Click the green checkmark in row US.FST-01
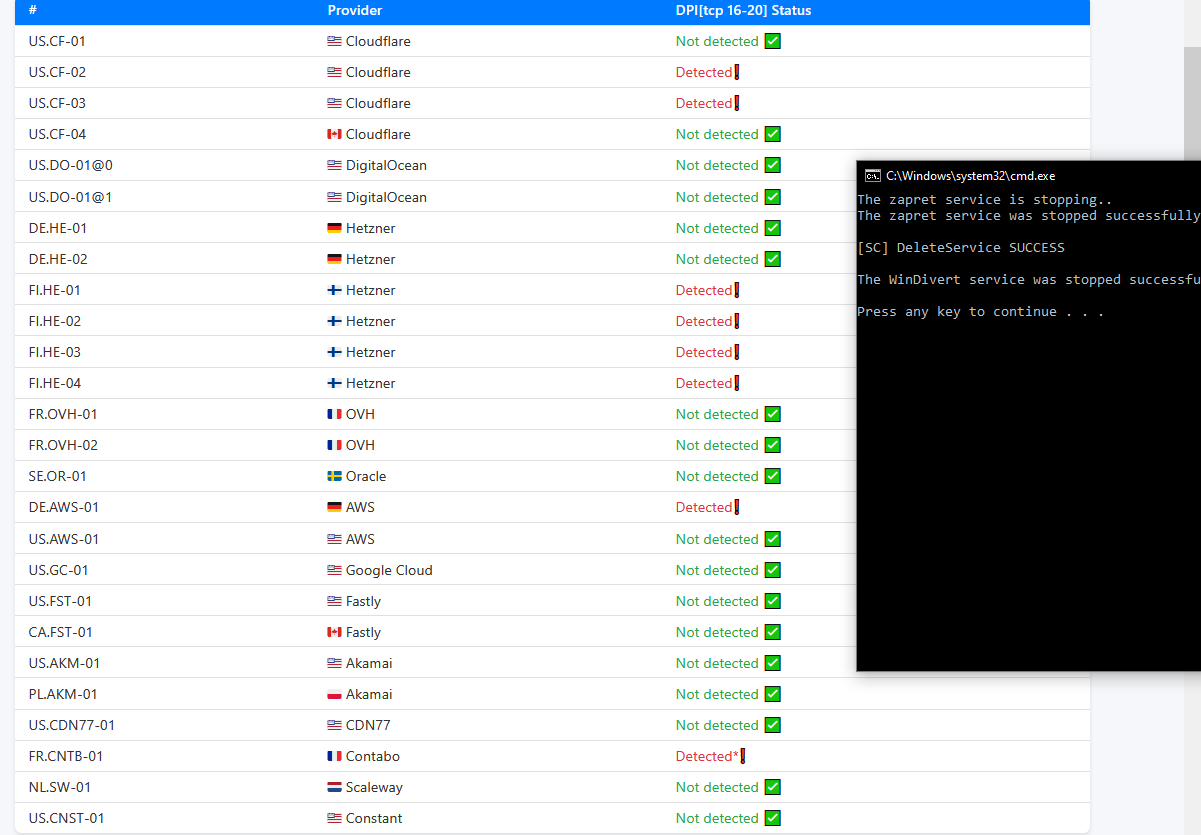The width and height of the screenshot is (1201, 835). click(772, 601)
